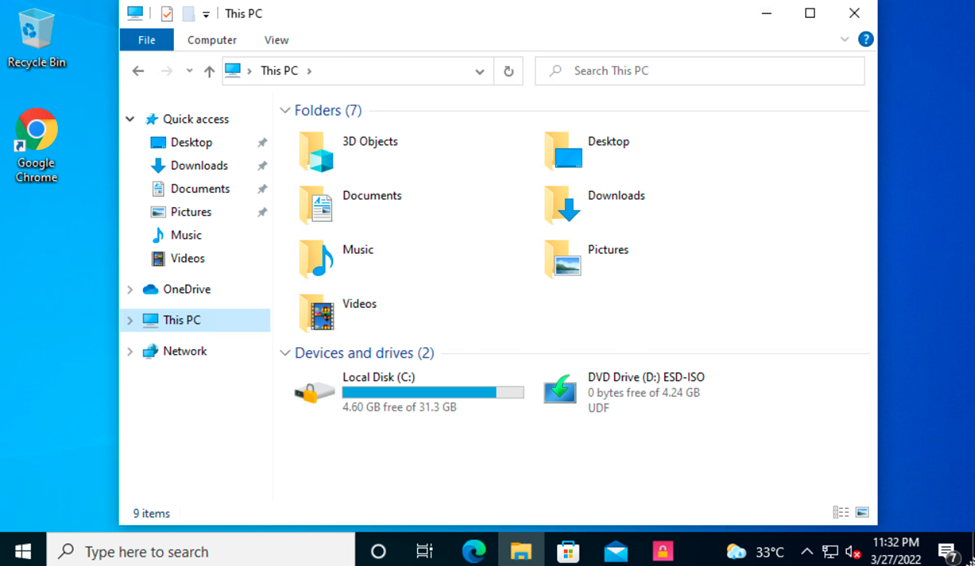Expand the OneDrive tree node
The width and height of the screenshot is (975, 566).
point(130,289)
